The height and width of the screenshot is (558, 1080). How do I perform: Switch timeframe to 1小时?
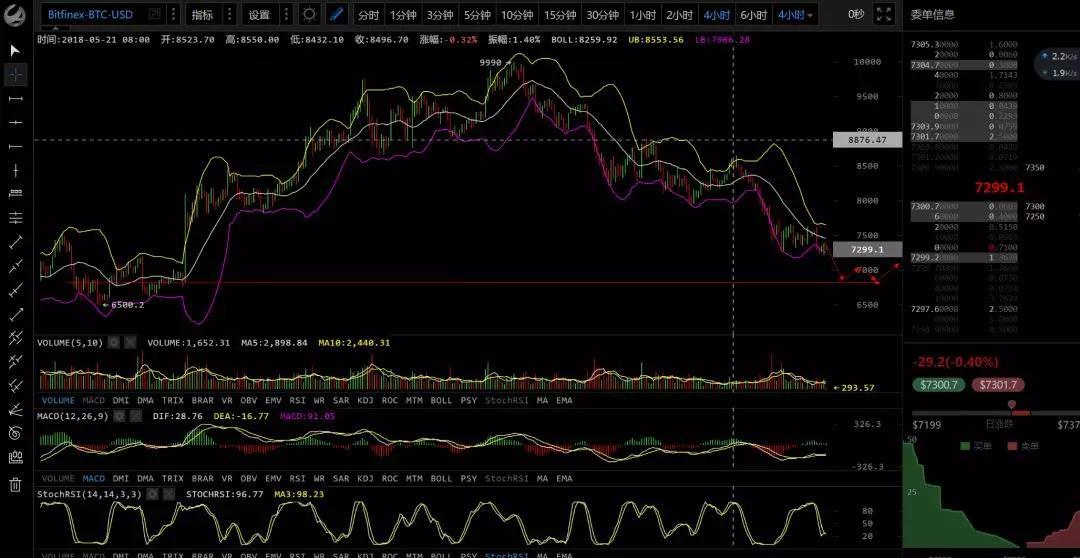coord(643,14)
